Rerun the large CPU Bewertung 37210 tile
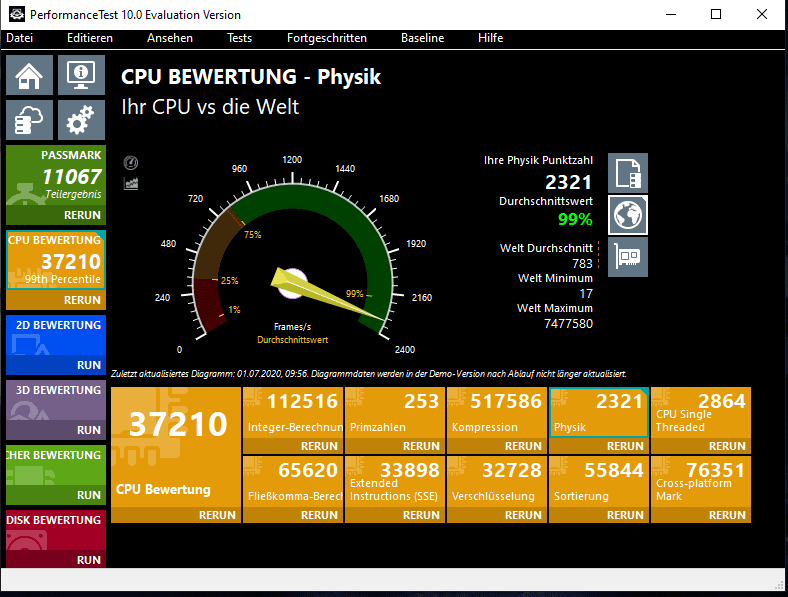The image size is (788, 597). 217,515
